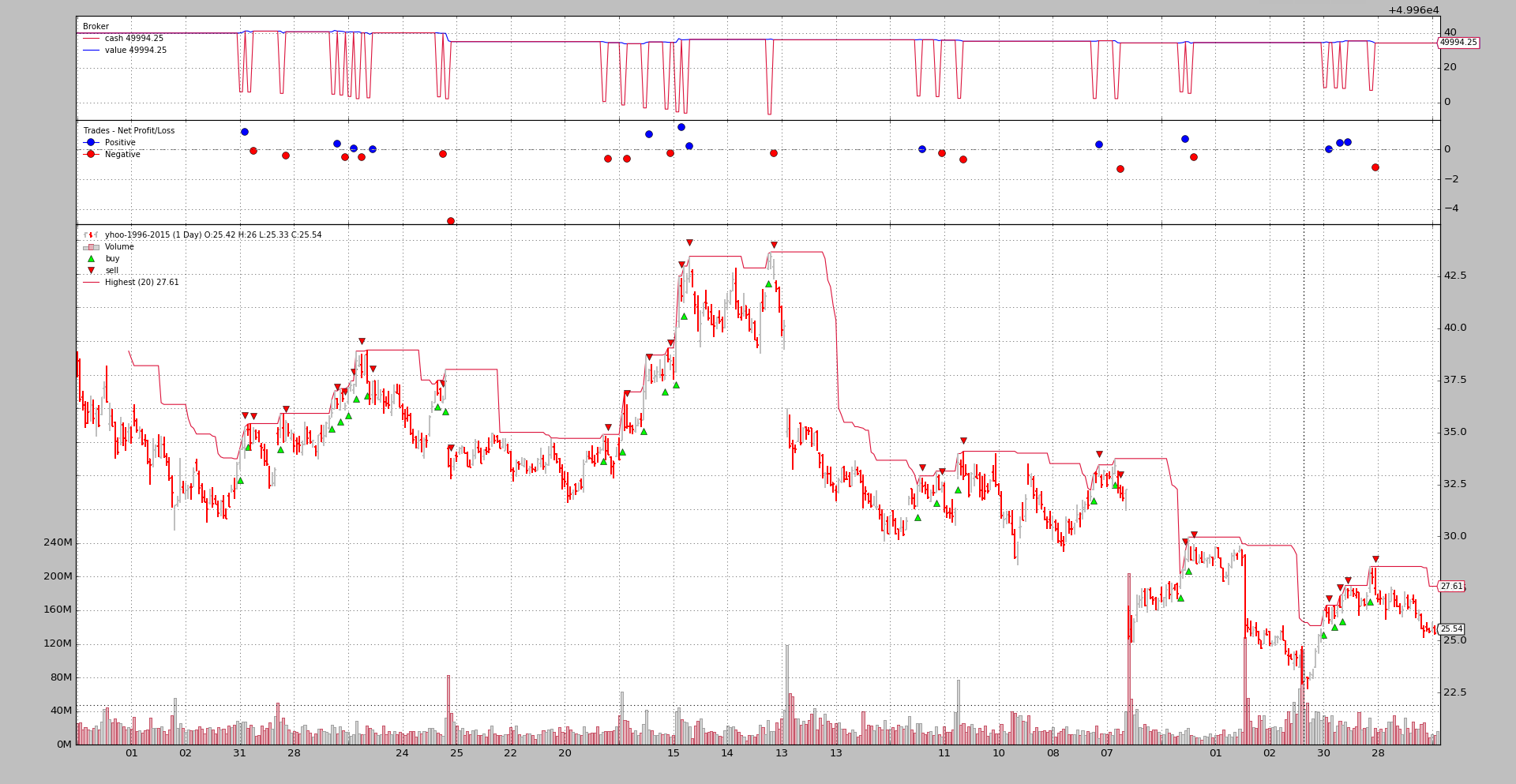Click the blue Positive legend marker
Screen dimensions: 1516x784
coord(91,143)
